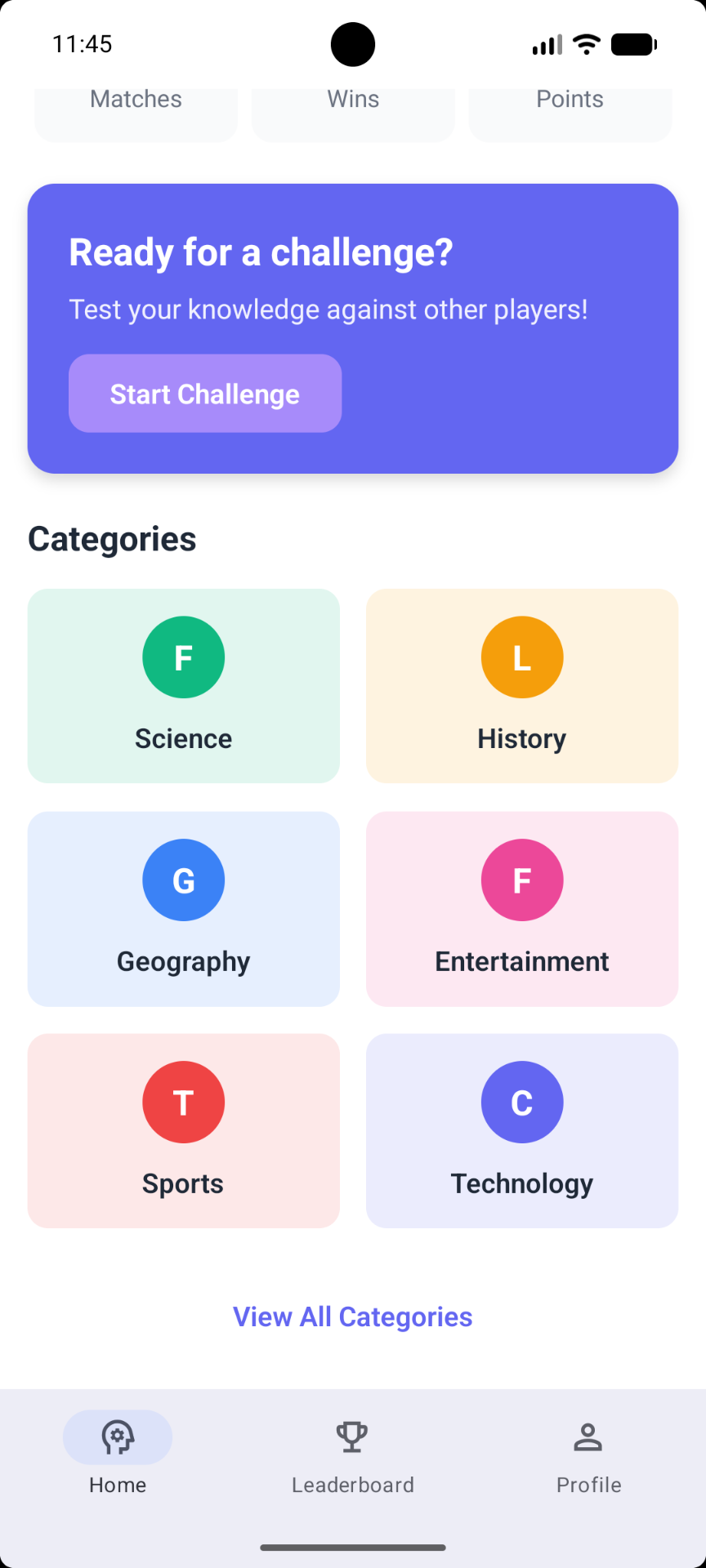Image resolution: width=706 pixels, height=1568 pixels.
Task: Open the Profile person icon
Action: (x=588, y=1437)
